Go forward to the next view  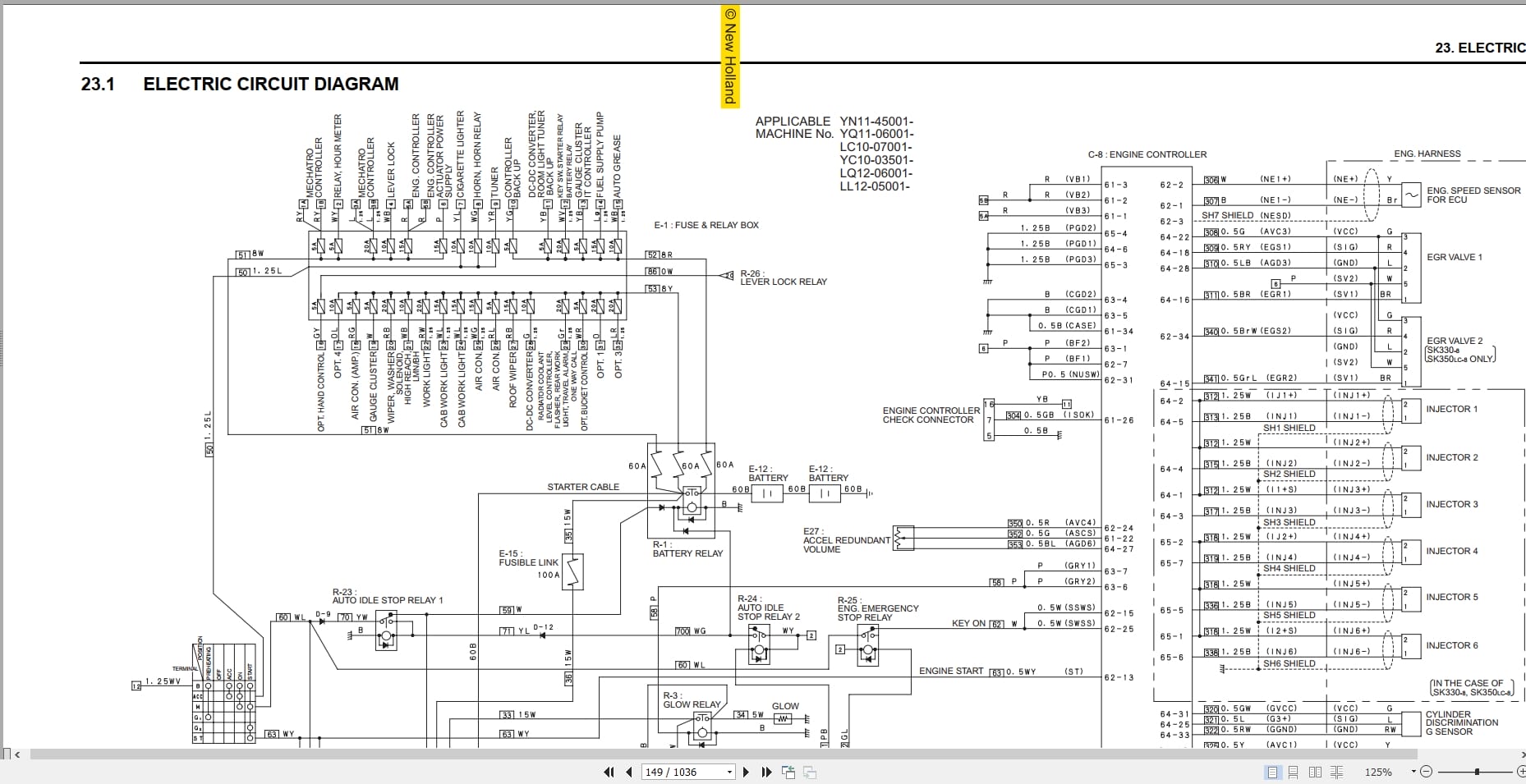[809, 772]
